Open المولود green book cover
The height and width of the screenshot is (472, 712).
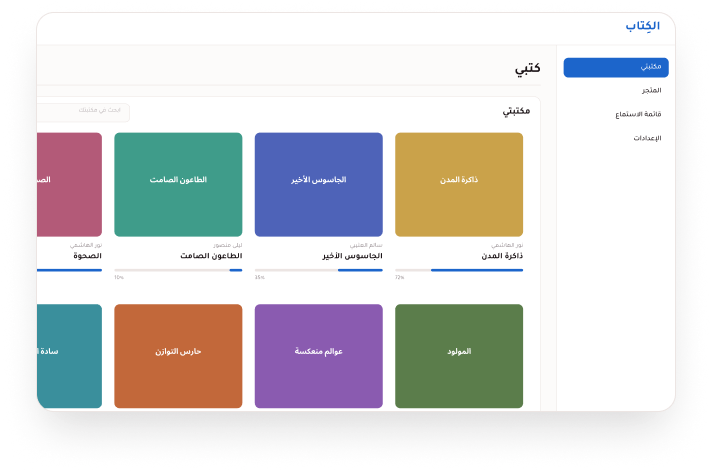click(459, 356)
